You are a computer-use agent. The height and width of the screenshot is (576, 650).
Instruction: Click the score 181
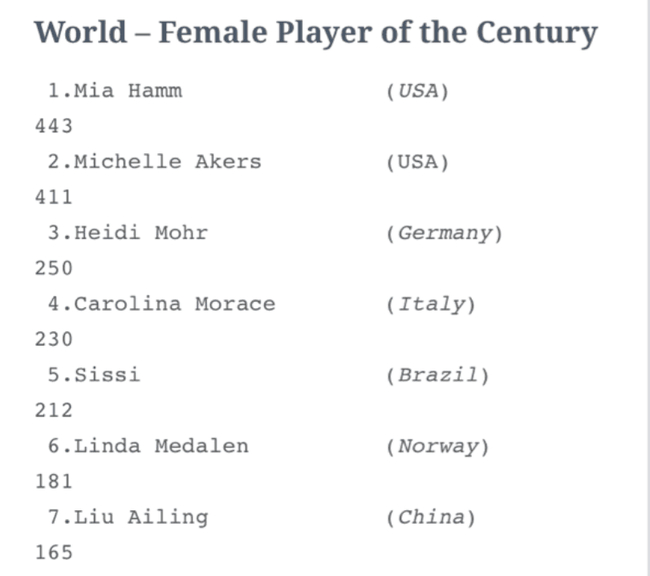point(54,482)
